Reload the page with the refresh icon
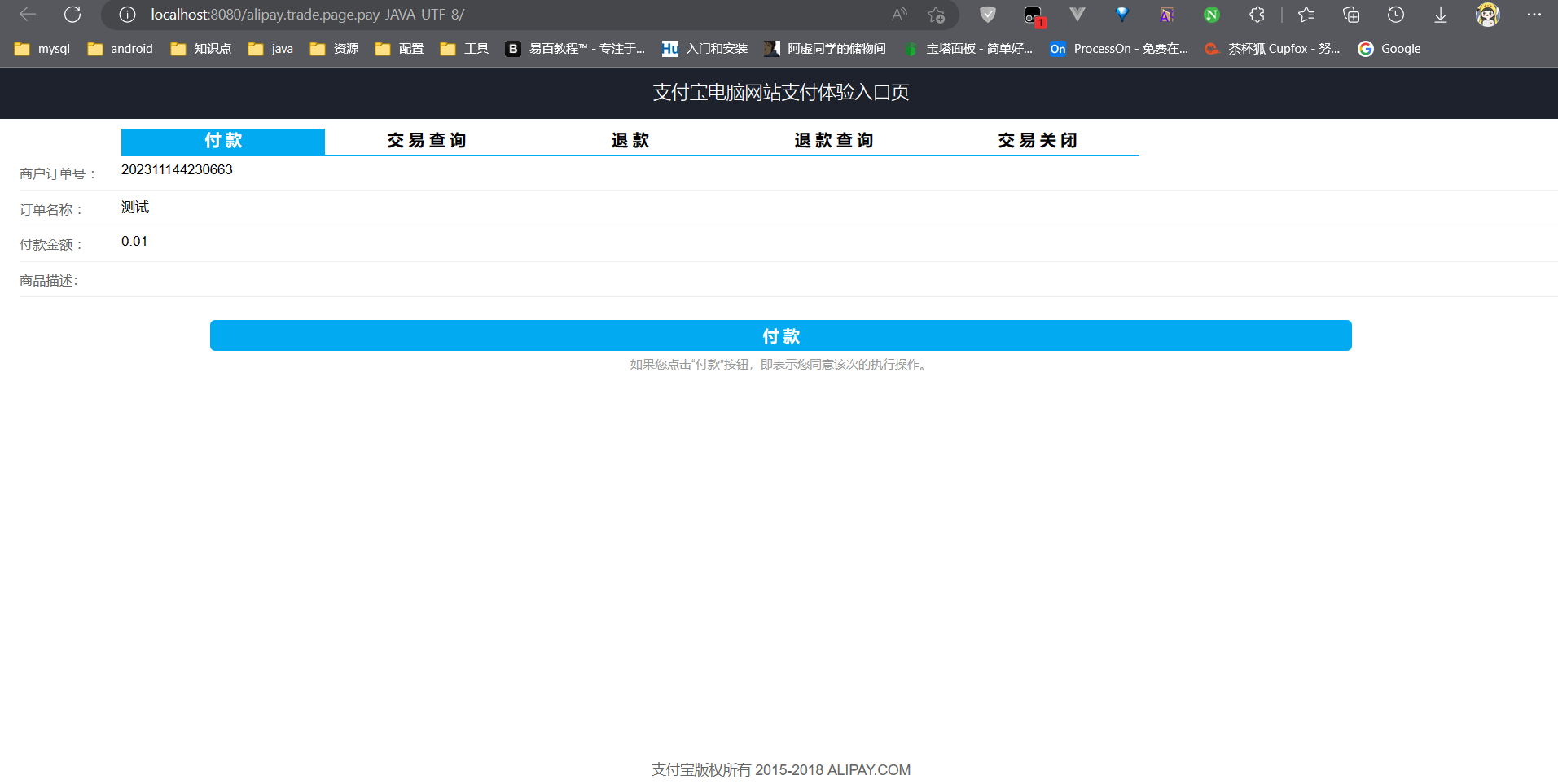This screenshot has height=784, width=1558. [72, 15]
